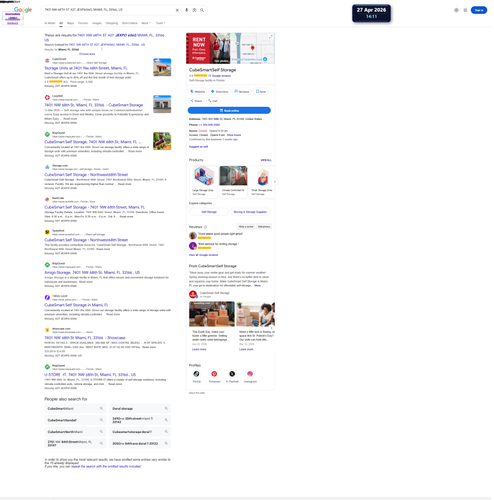The width and height of the screenshot is (494, 500).
Task: Click the Website button for CubeSmart
Action: click(198, 91)
